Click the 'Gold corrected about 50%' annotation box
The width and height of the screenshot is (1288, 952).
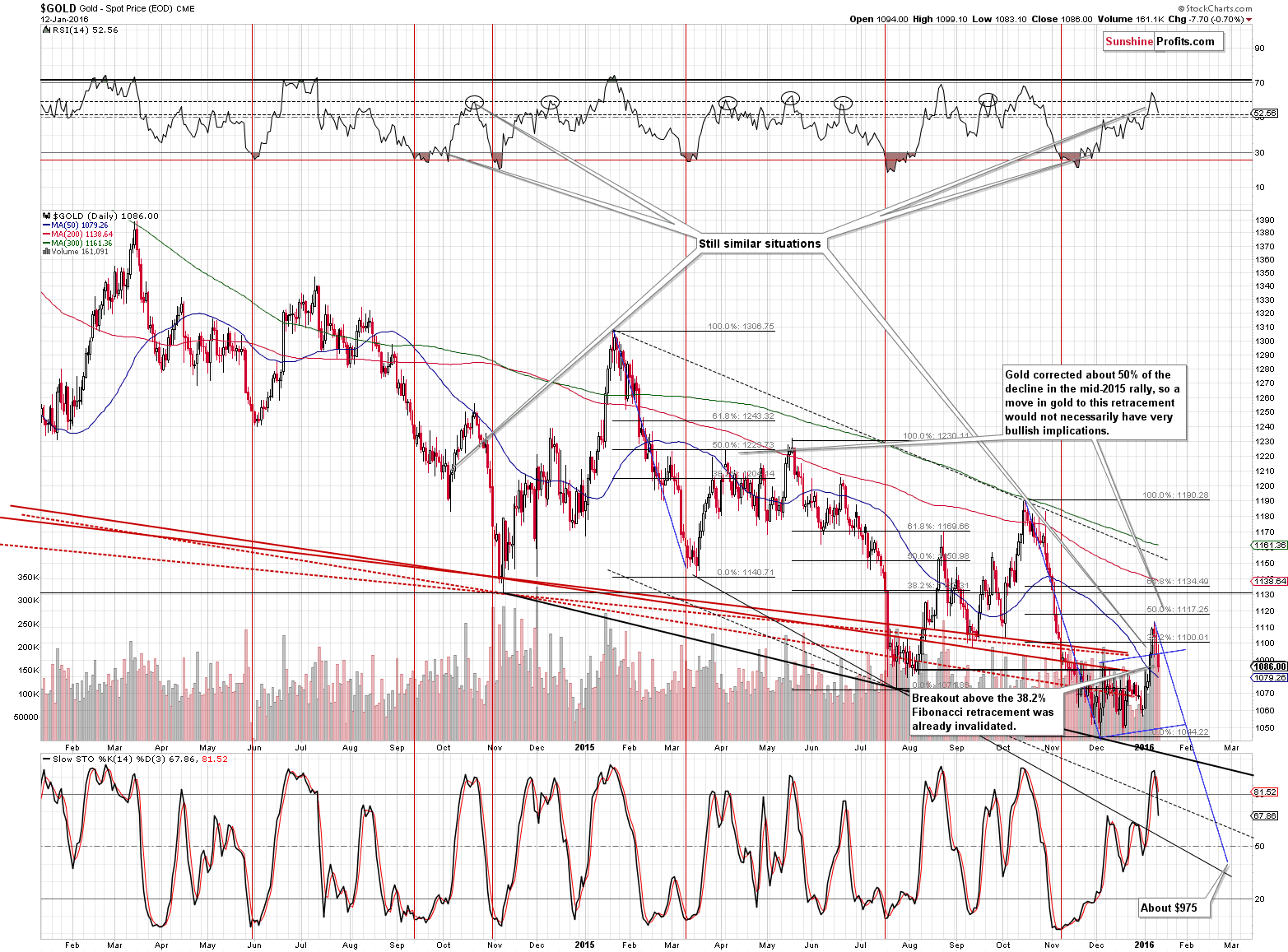pyautogui.click(x=1095, y=402)
